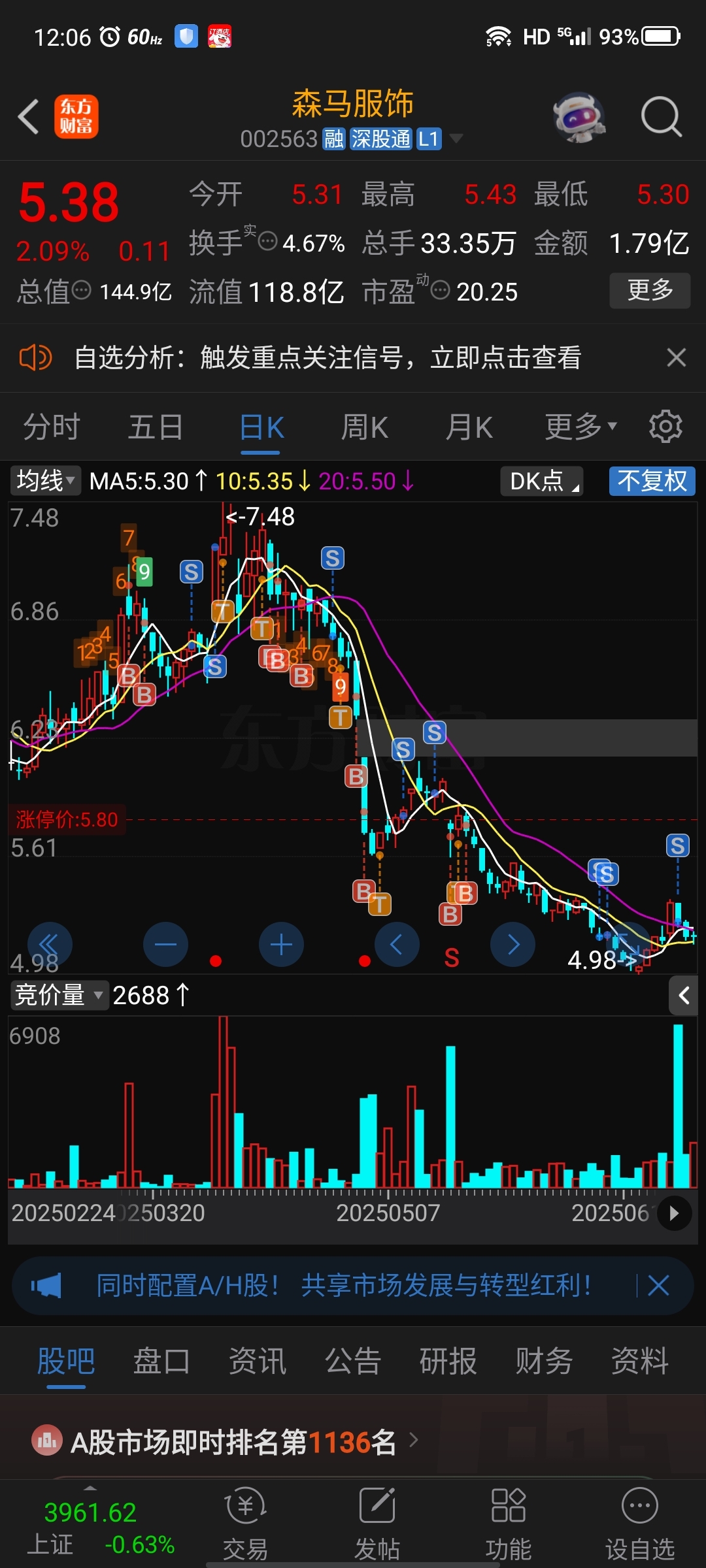
Task: Tap the 融 margin badge
Action: [x=334, y=139]
